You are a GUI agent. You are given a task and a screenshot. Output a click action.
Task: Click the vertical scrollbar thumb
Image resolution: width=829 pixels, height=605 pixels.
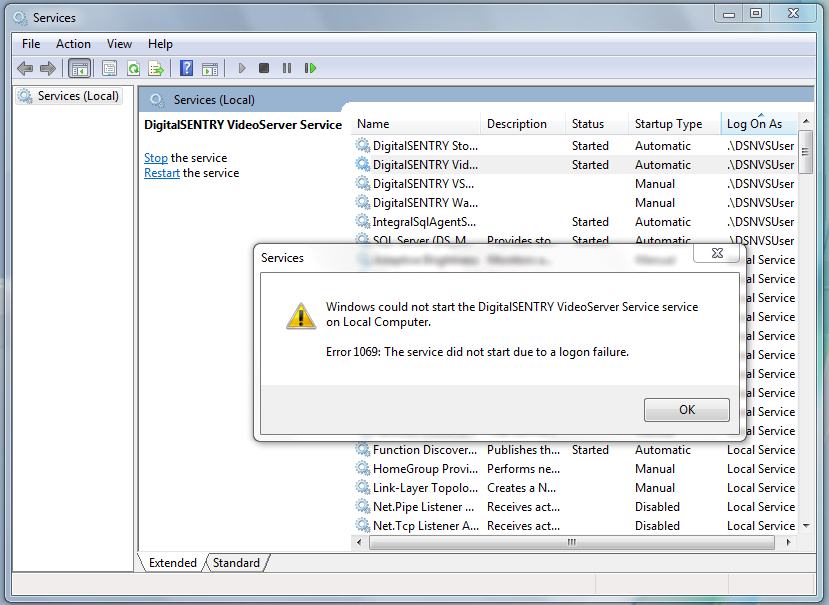click(x=806, y=152)
